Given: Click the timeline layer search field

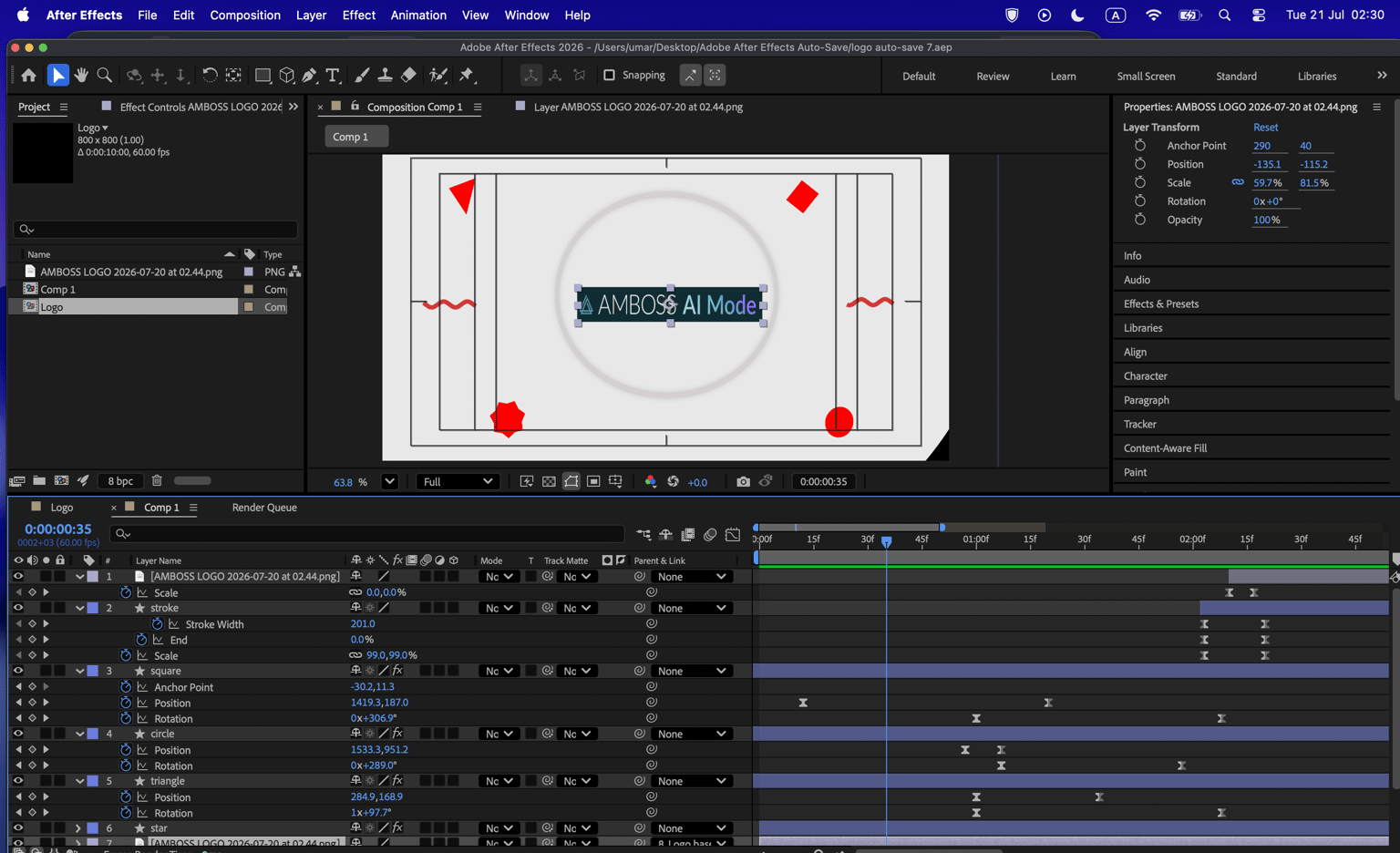Looking at the screenshot, I should coord(366,534).
